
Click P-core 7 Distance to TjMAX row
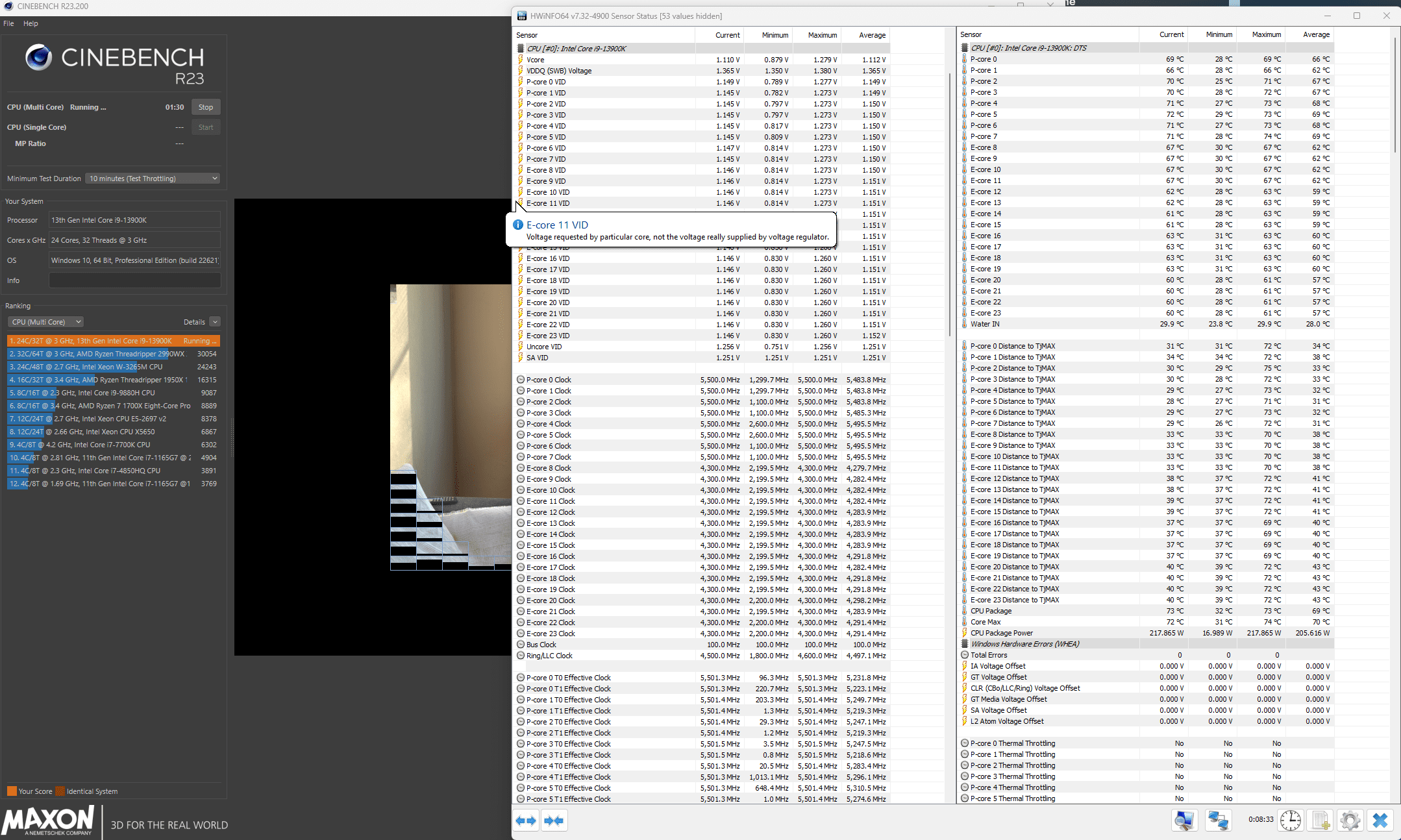coord(1146,423)
